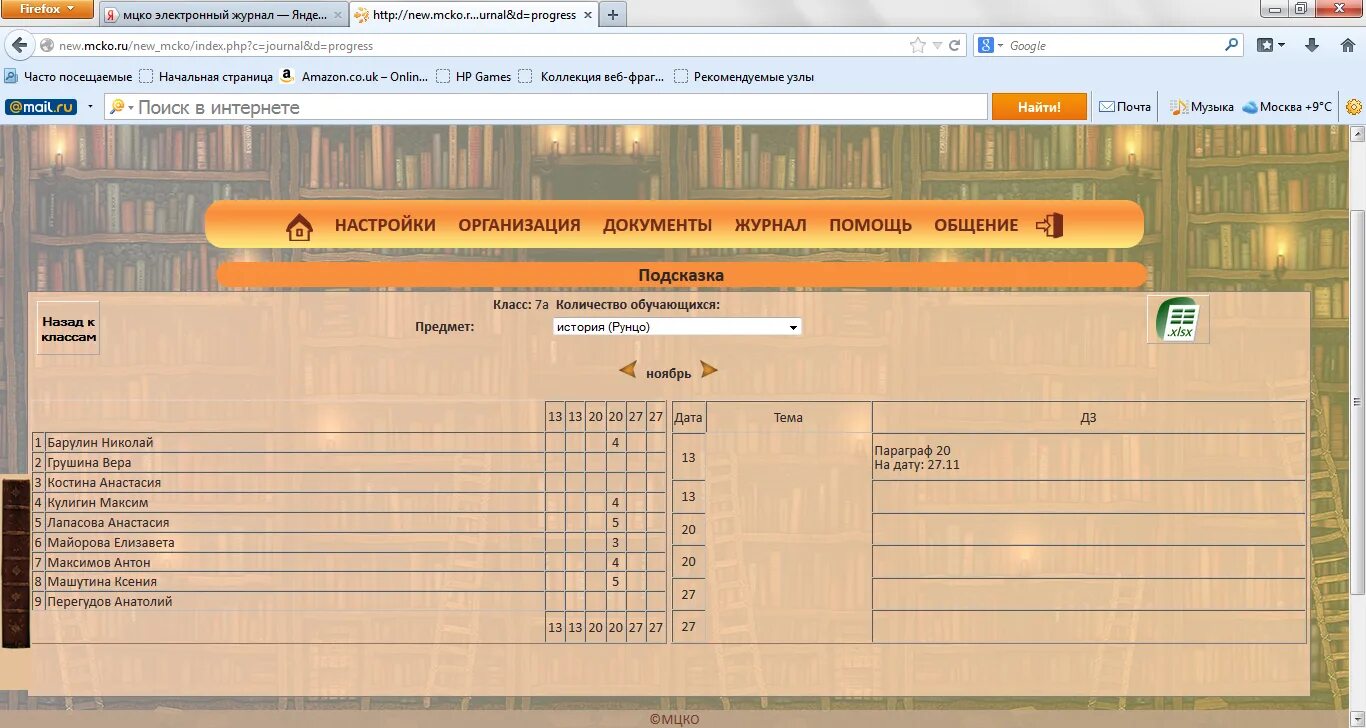Expand the URL history dropdown arrow

(x=937, y=45)
